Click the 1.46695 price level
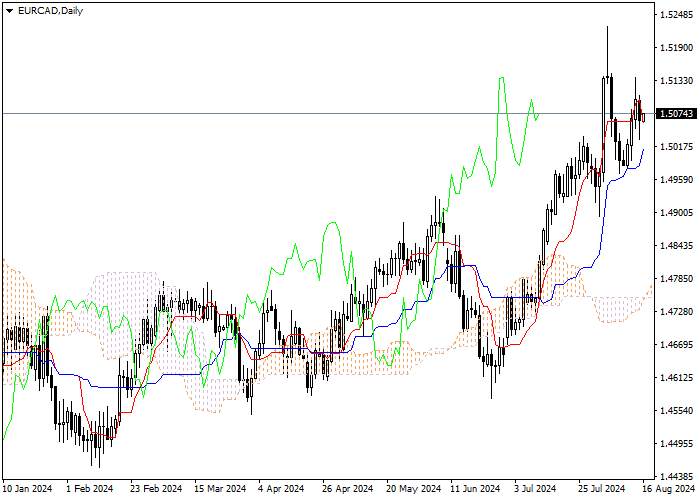This screenshot has height=500, width=700. pos(677,345)
